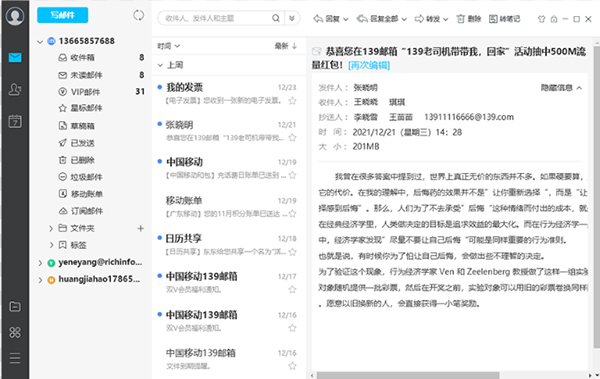Star the 中国移动 12/19 email
This screenshot has height=379, width=600.
tap(292, 175)
